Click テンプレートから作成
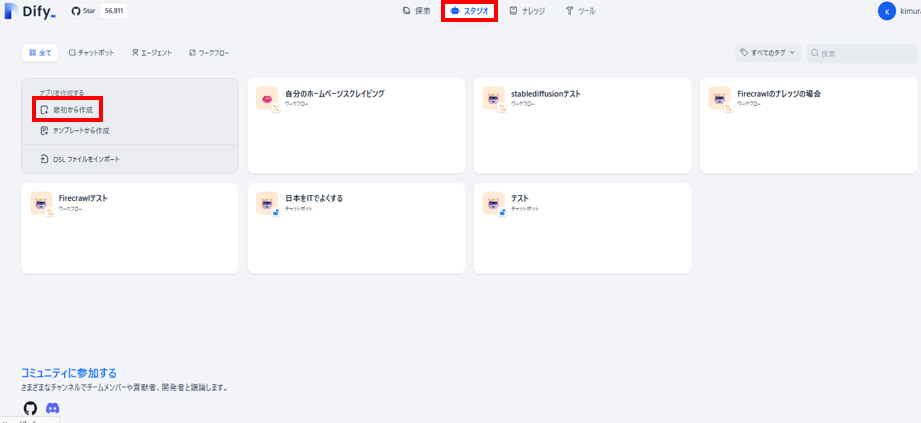The height and width of the screenshot is (423, 921). [75, 131]
